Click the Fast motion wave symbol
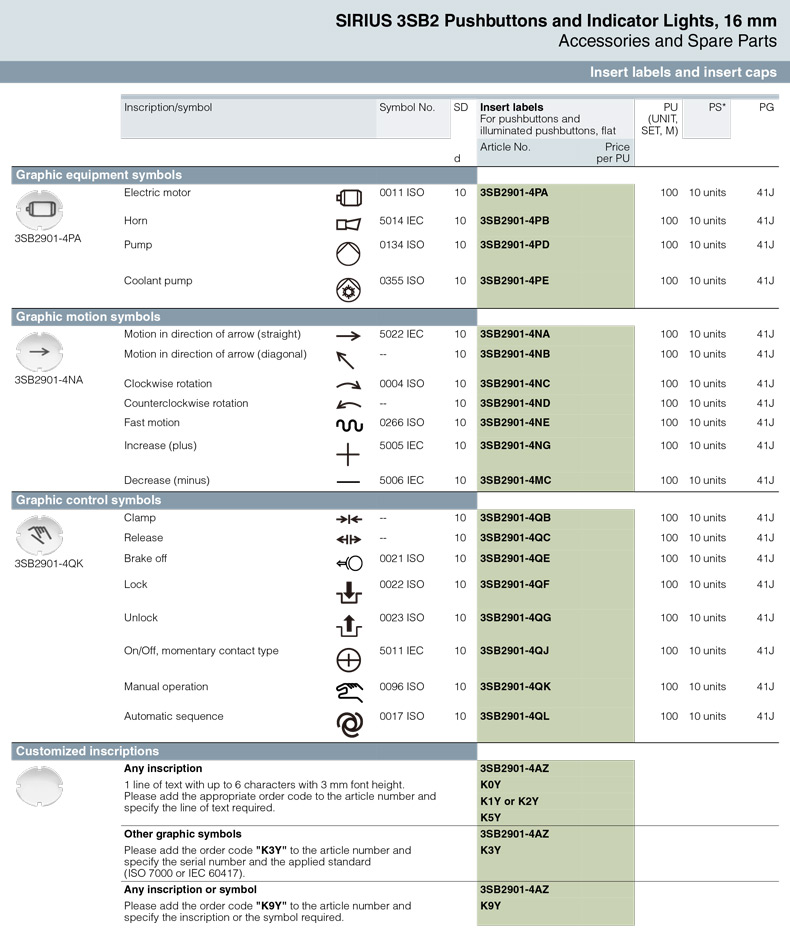The height and width of the screenshot is (950, 790). [347, 425]
